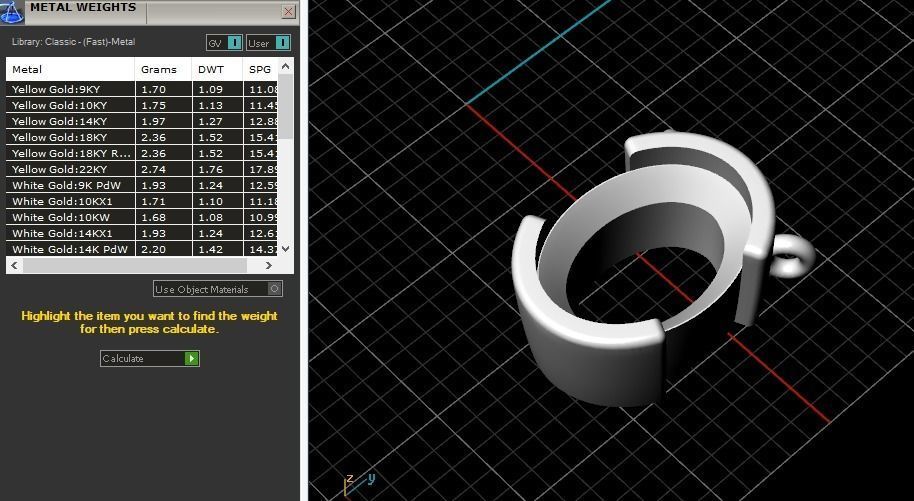Select the Yellow Gold:18KY R... row
Image resolution: width=914 pixels, height=501 pixels.
(142, 153)
